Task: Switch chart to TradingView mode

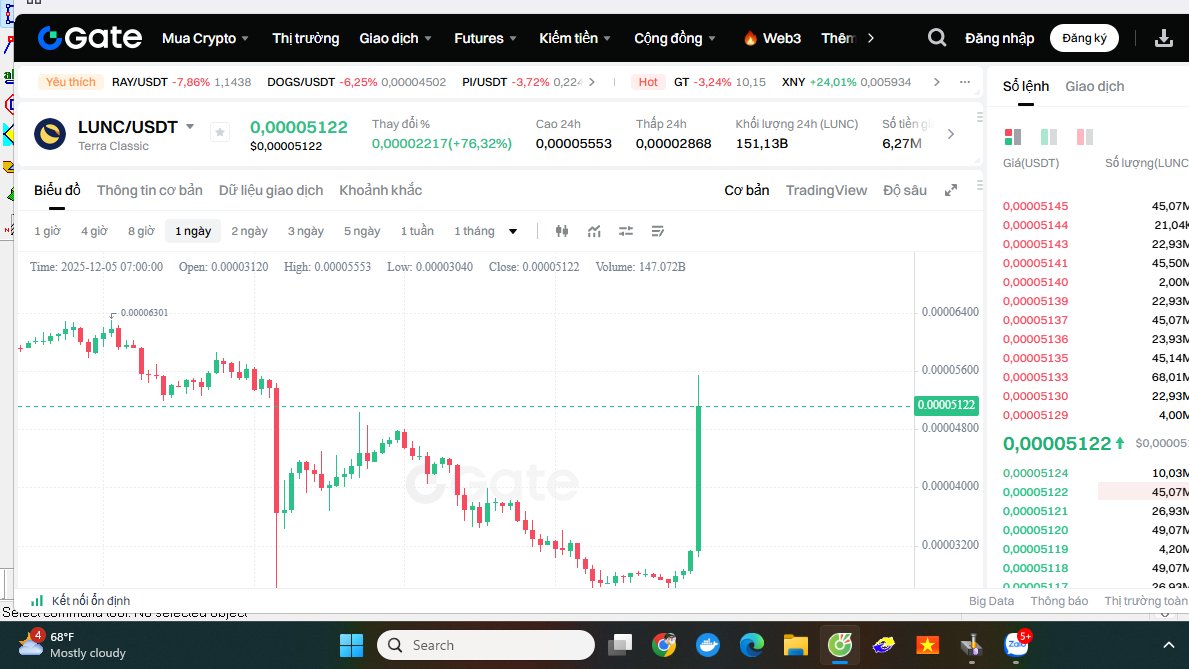Action: coord(826,190)
